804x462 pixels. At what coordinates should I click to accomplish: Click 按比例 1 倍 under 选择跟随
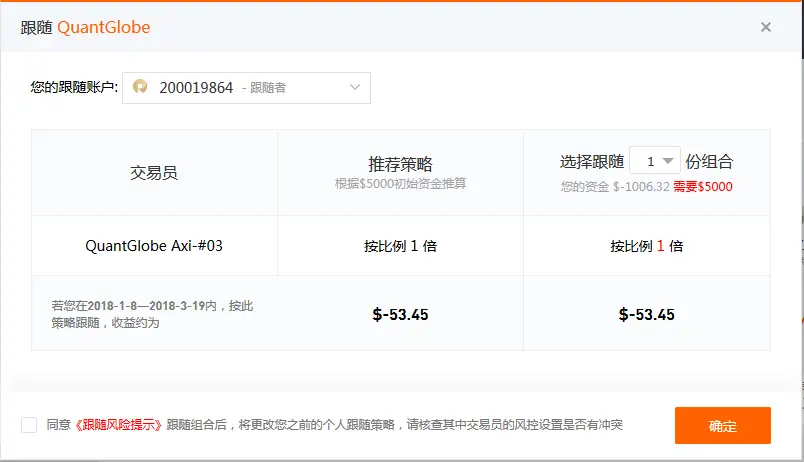(x=647, y=246)
